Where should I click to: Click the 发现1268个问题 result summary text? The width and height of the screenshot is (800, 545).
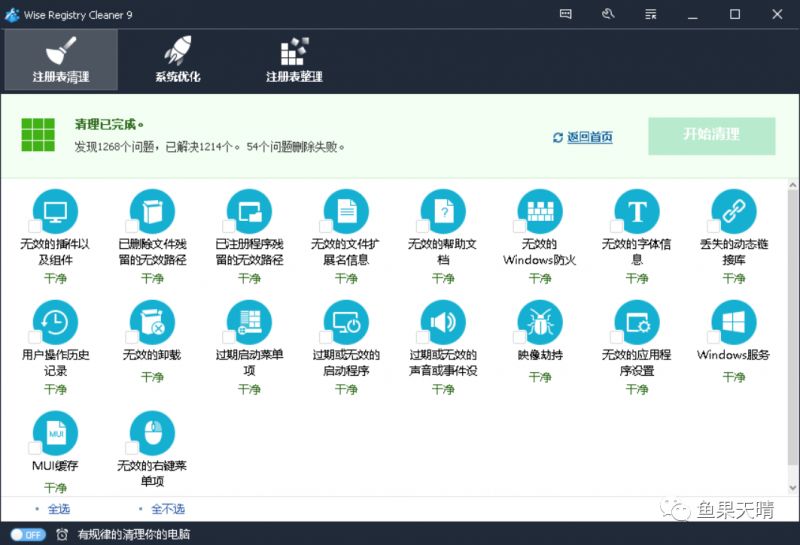pos(210,147)
